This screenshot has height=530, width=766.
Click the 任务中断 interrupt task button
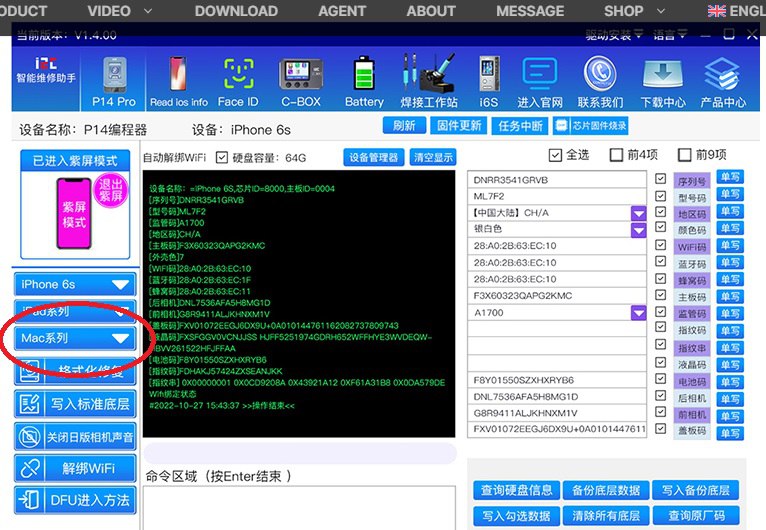pos(520,126)
